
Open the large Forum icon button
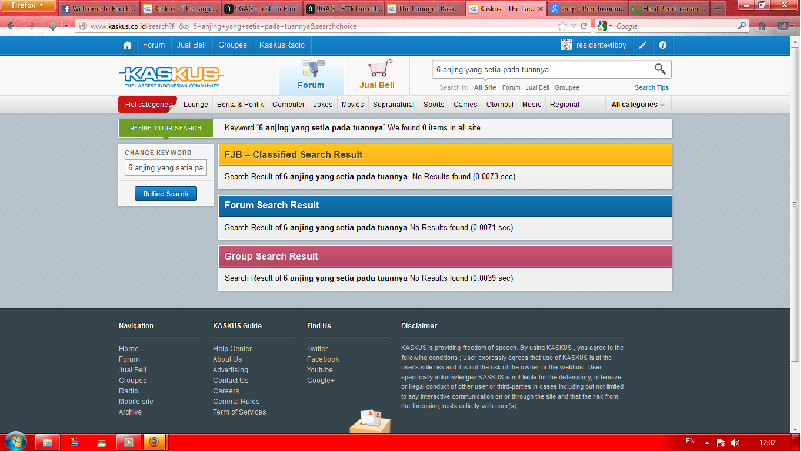click(x=311, y=75)
